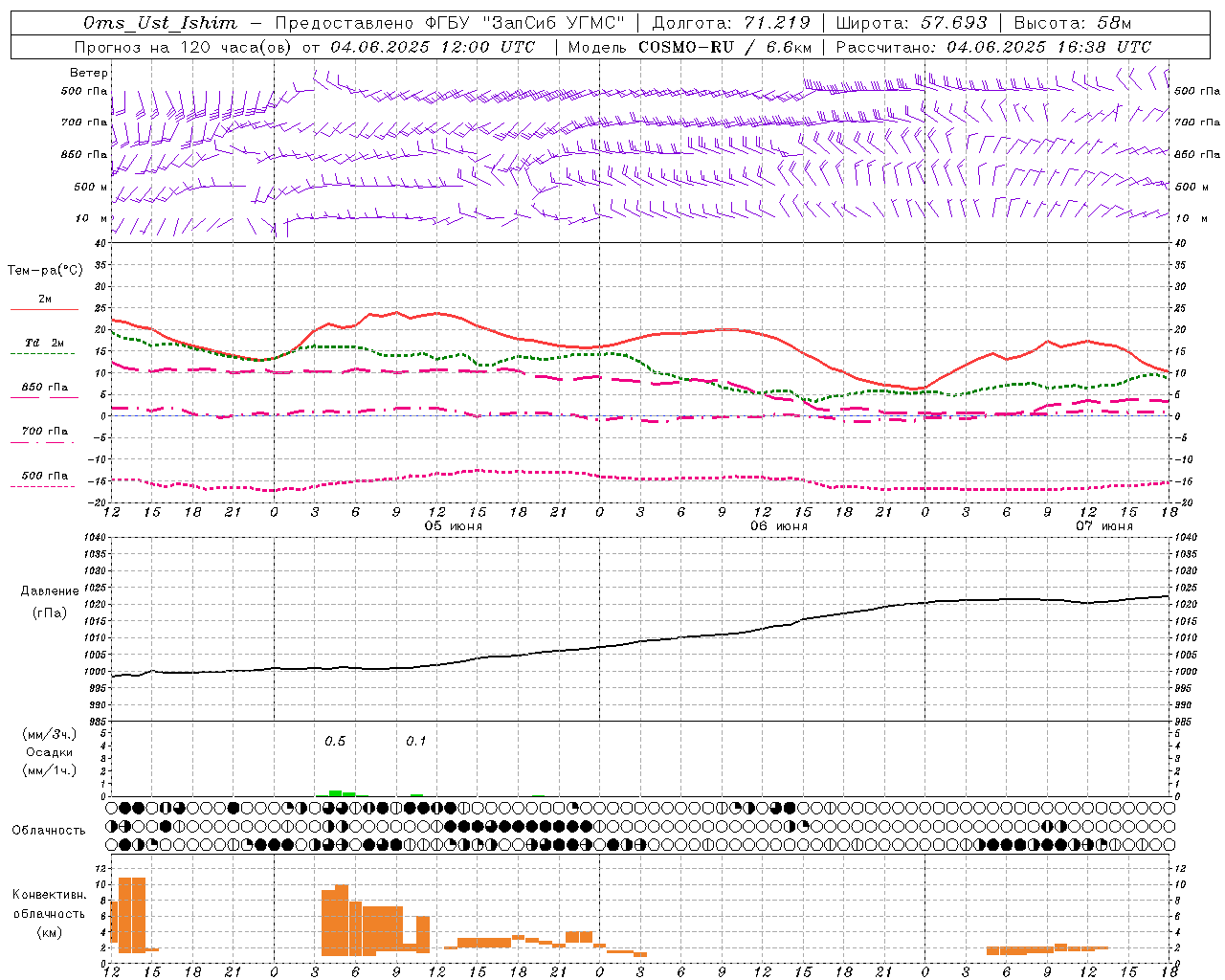1225x980 pixels.
Task: Select the 700 гПа dash-dot legend line
Action: tap(44, 442)
